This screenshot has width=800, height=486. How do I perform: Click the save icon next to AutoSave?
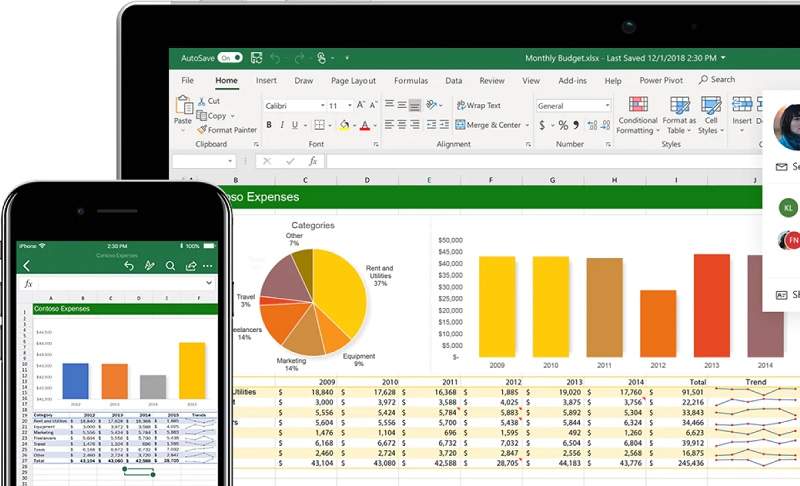256,58
